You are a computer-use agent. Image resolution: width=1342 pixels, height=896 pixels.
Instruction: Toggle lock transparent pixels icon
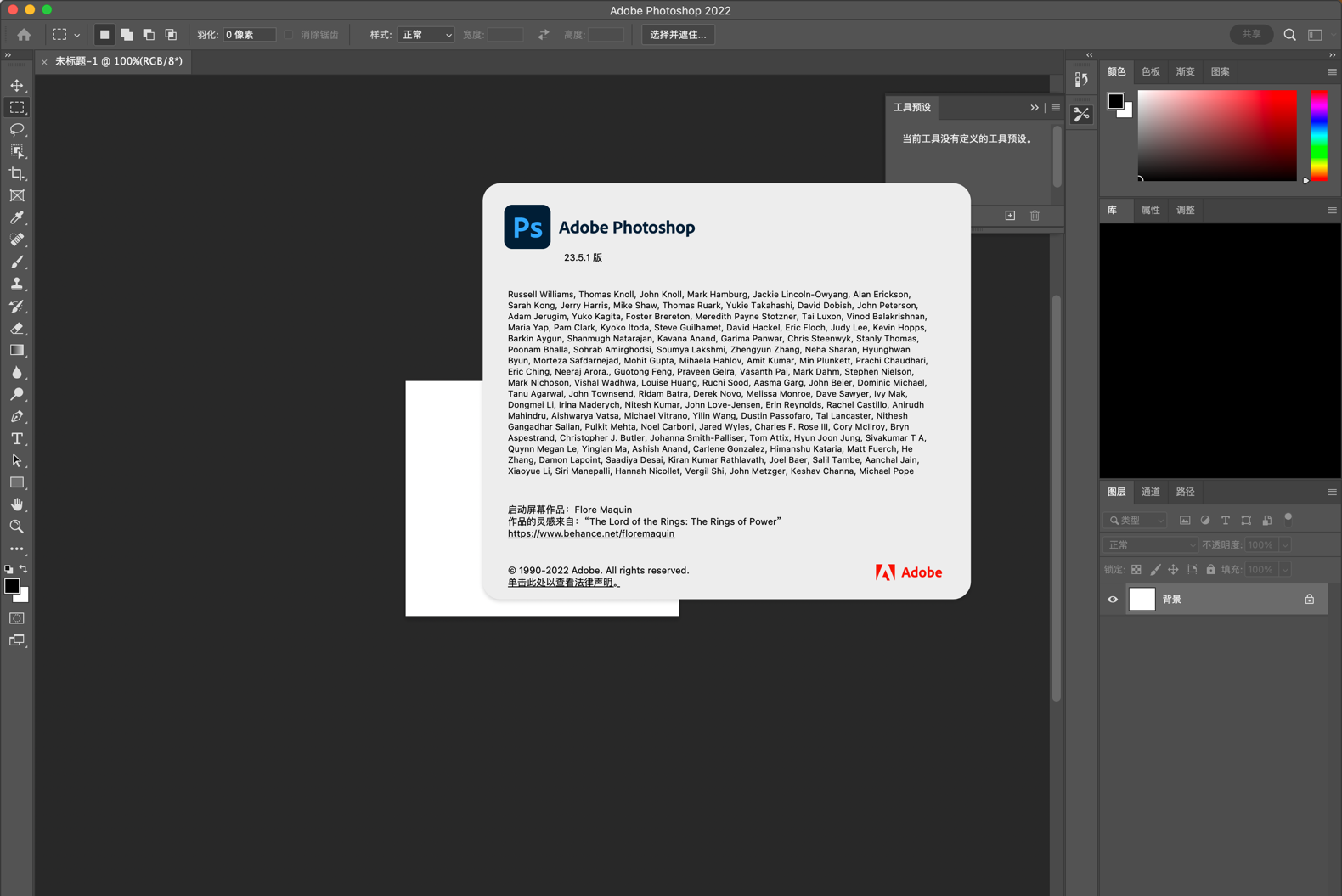pyautogui.click(x=1136, y=570)
